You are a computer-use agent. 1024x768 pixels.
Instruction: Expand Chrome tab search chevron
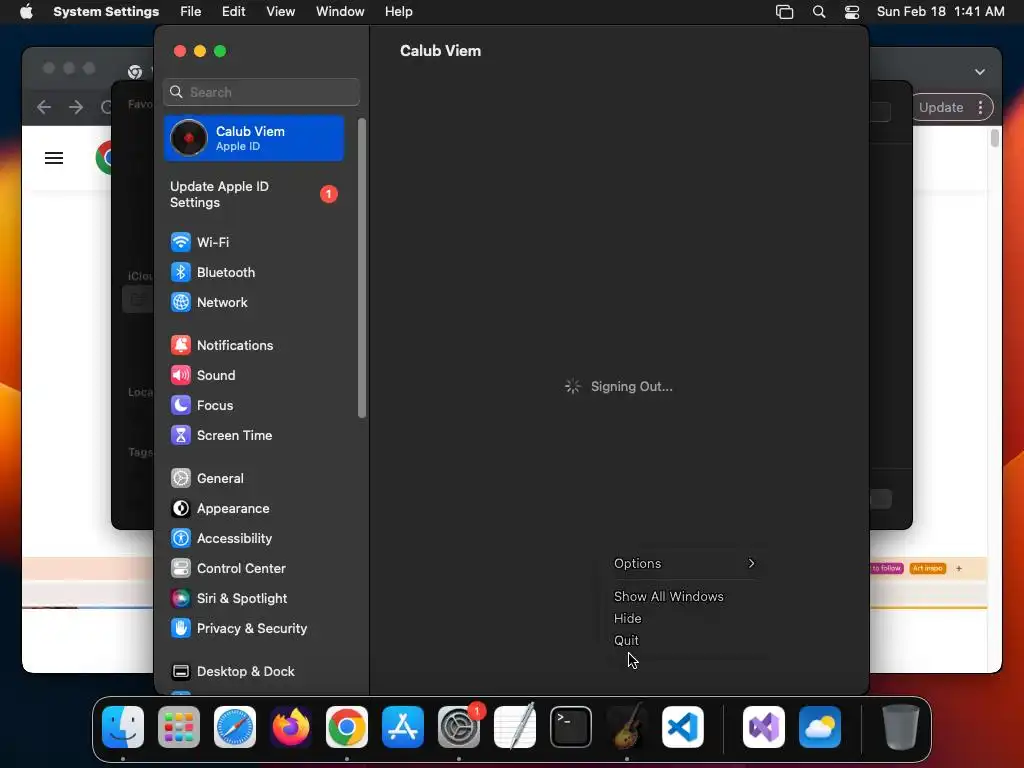click(980, 72)
